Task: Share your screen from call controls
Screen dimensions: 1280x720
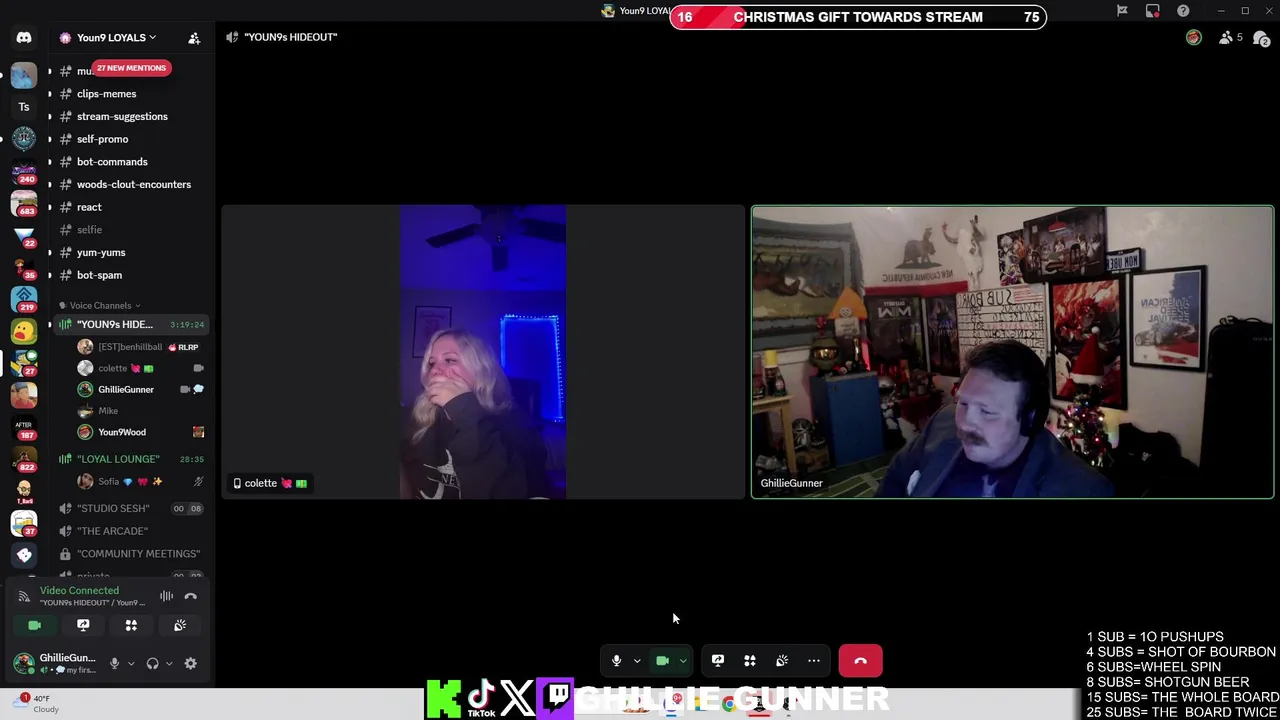Action: (x=717, y=660)
